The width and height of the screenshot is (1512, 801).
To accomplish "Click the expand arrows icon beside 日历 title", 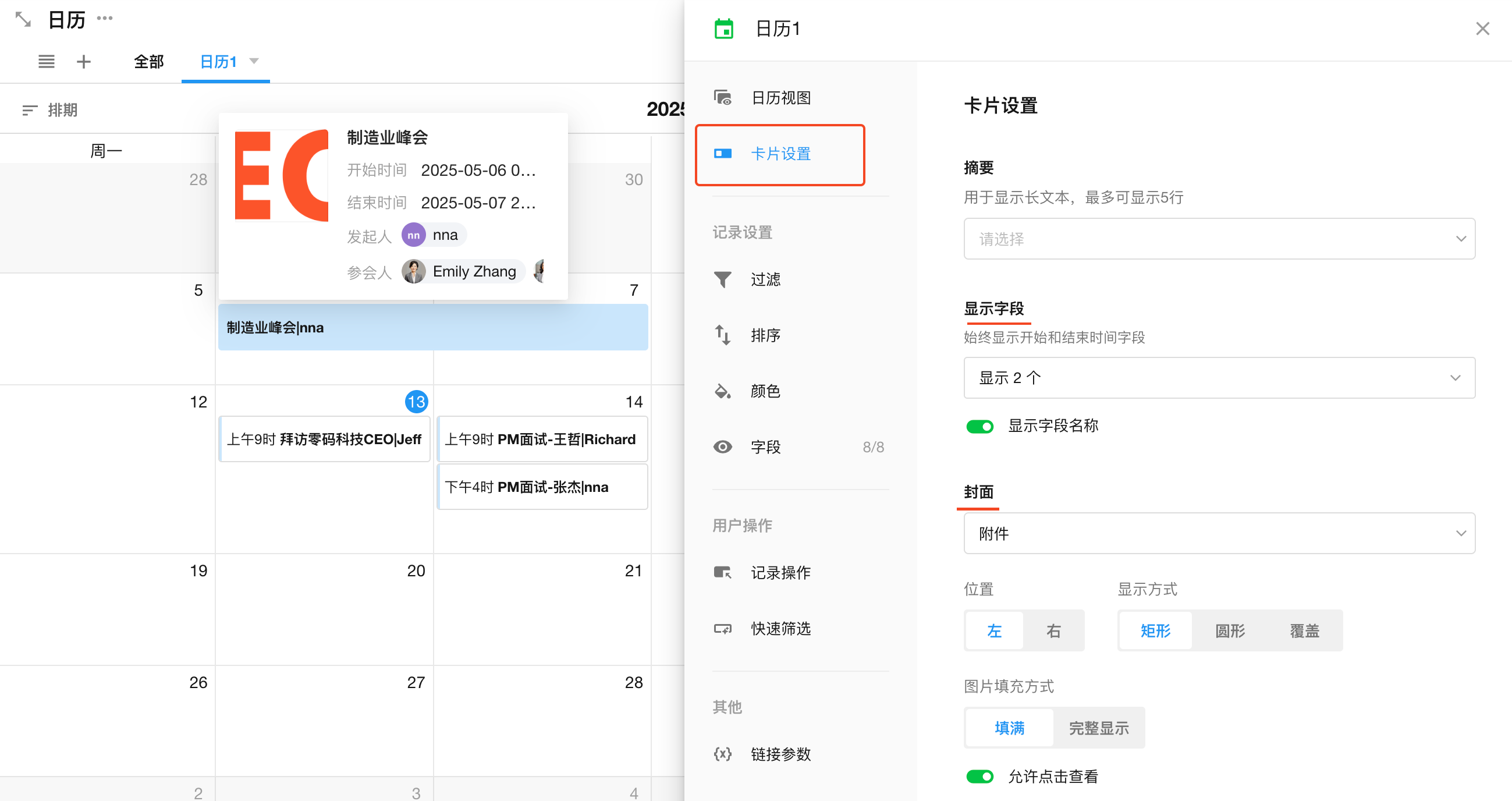I will [x=23, y=19].
